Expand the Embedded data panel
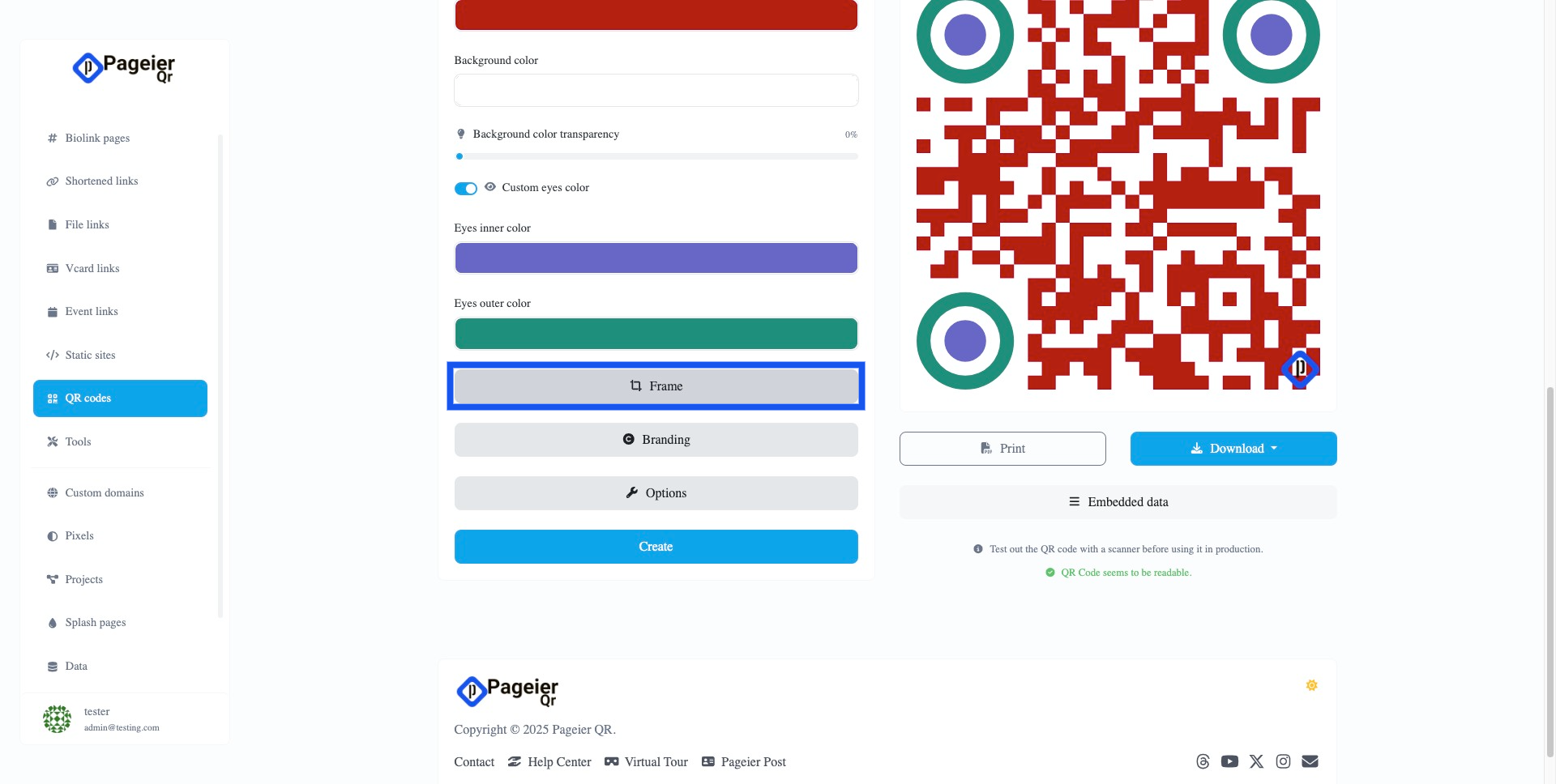 [x=1118, y=502]
